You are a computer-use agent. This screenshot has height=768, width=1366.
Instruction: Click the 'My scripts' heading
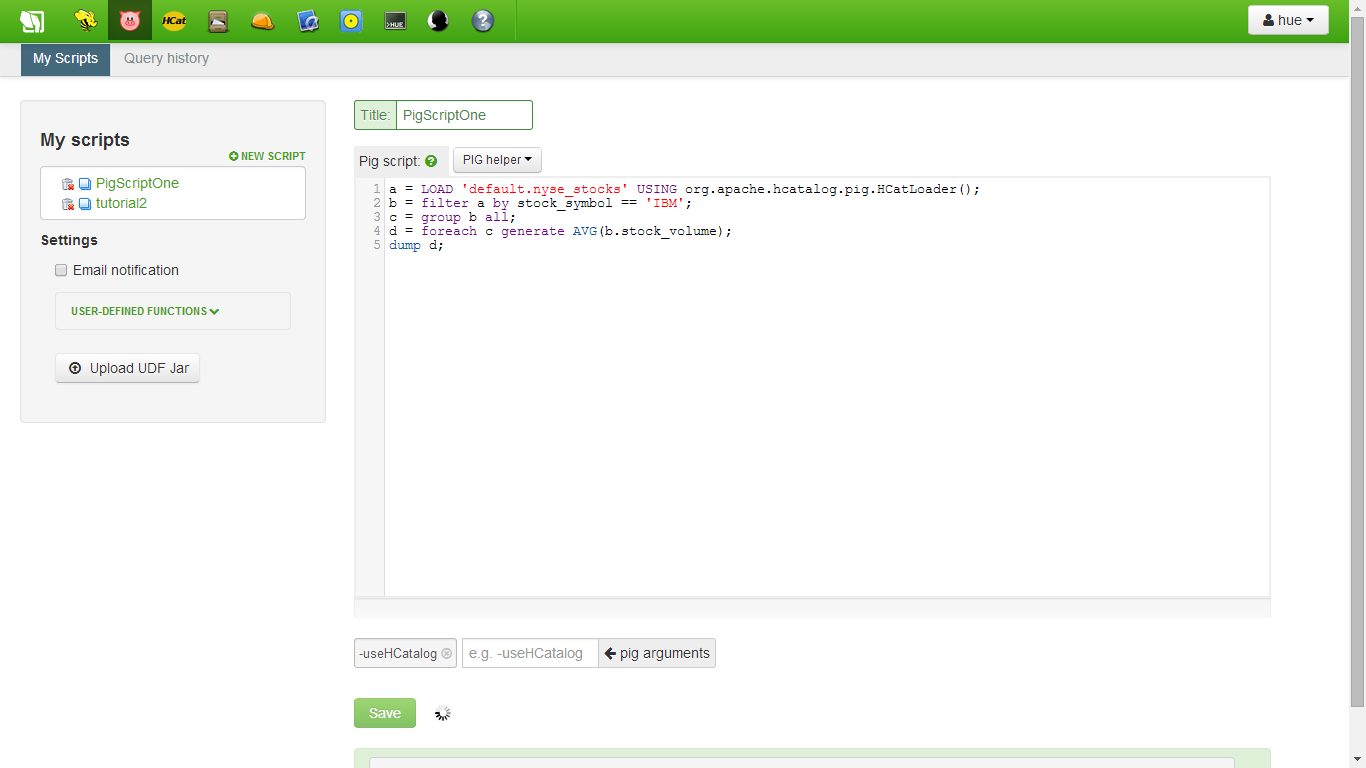pyautogui.click(x=85, y=140)
